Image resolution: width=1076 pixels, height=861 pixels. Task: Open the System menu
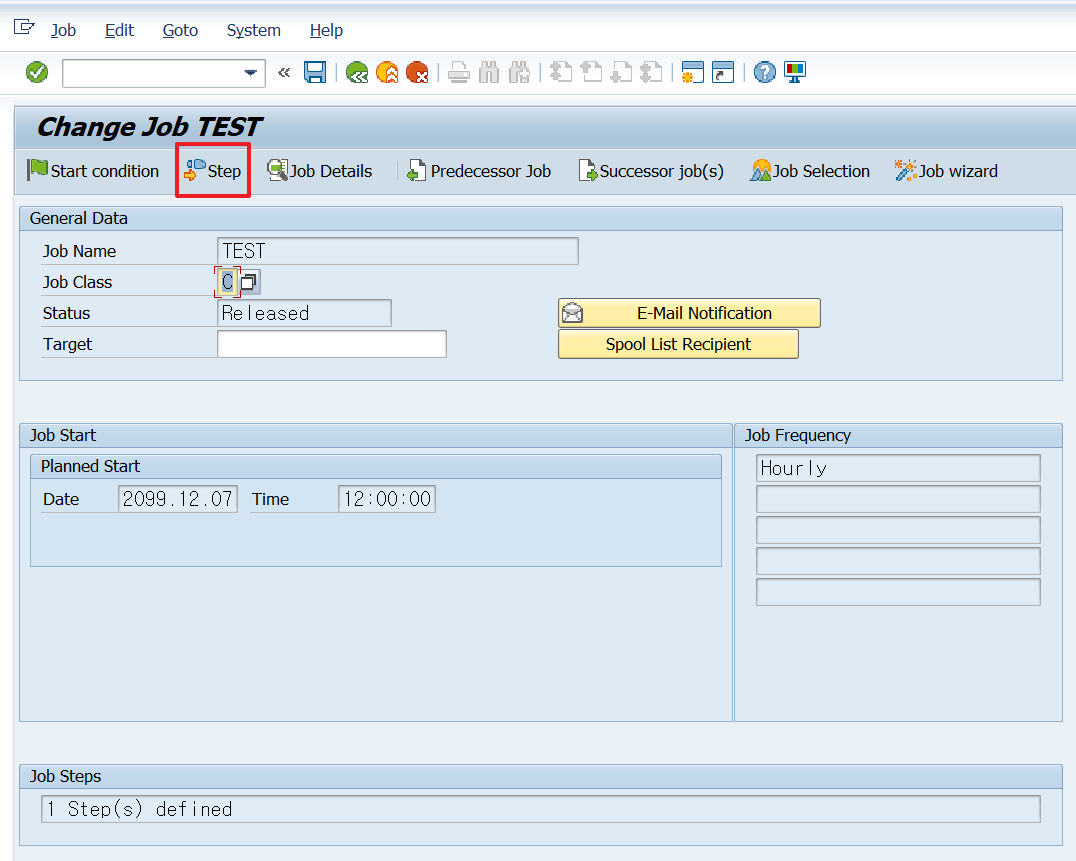pyautogui.click(x=253, y=30)
